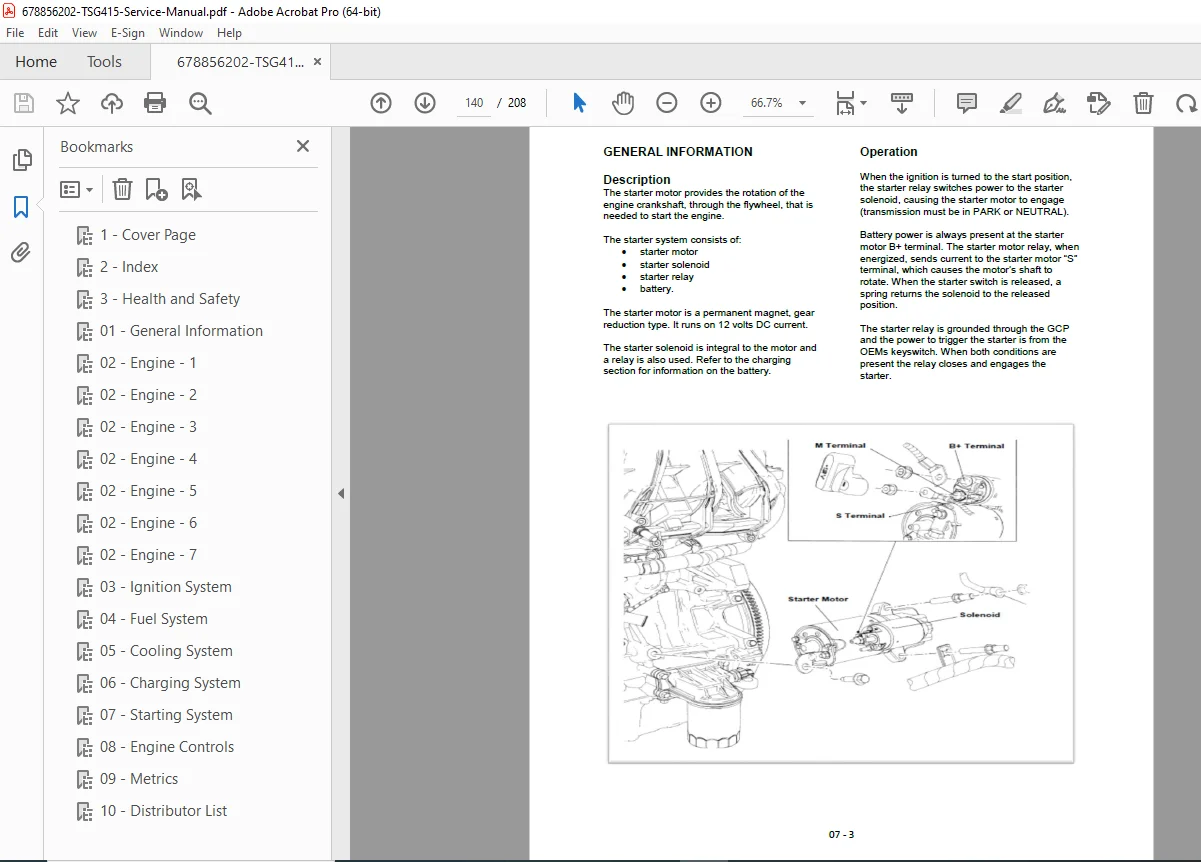Click the GENERAL INFORMATION heading
The width and height of the screenshot is (1201, 862).
coord(678,152)
